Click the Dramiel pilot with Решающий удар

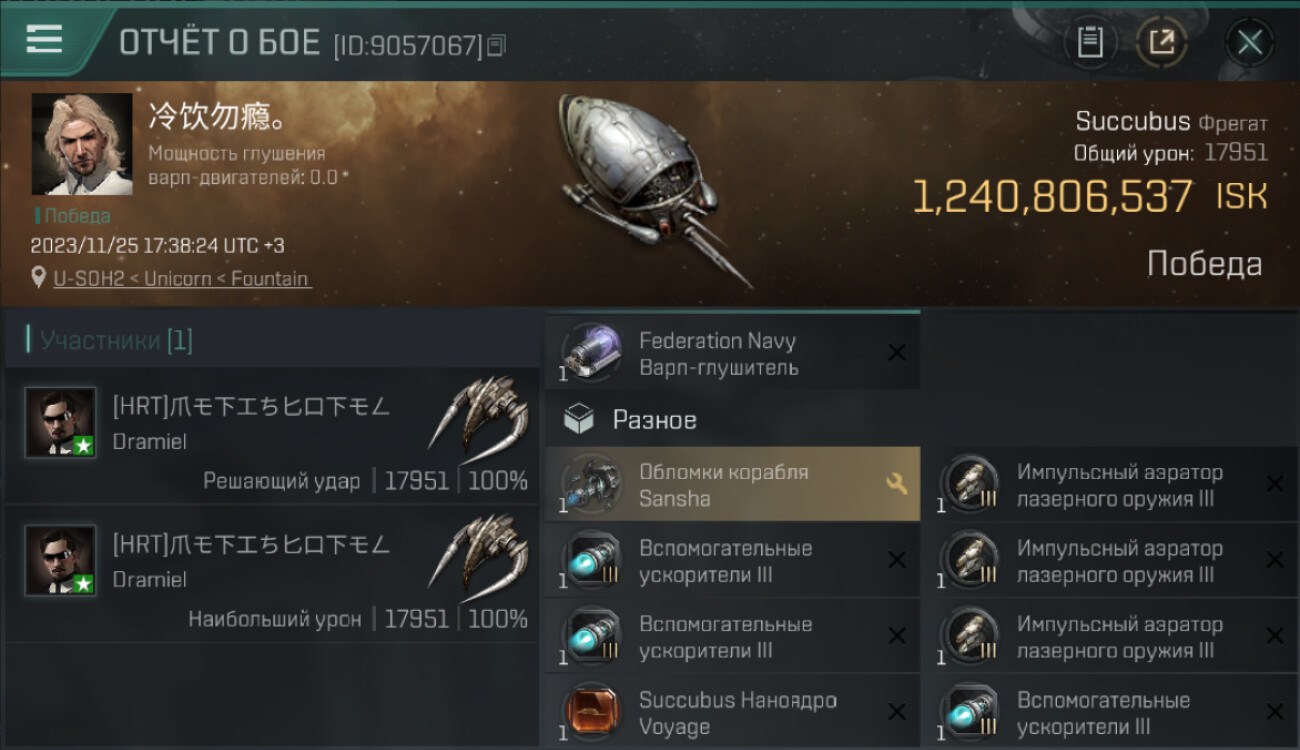coord(272,435)
